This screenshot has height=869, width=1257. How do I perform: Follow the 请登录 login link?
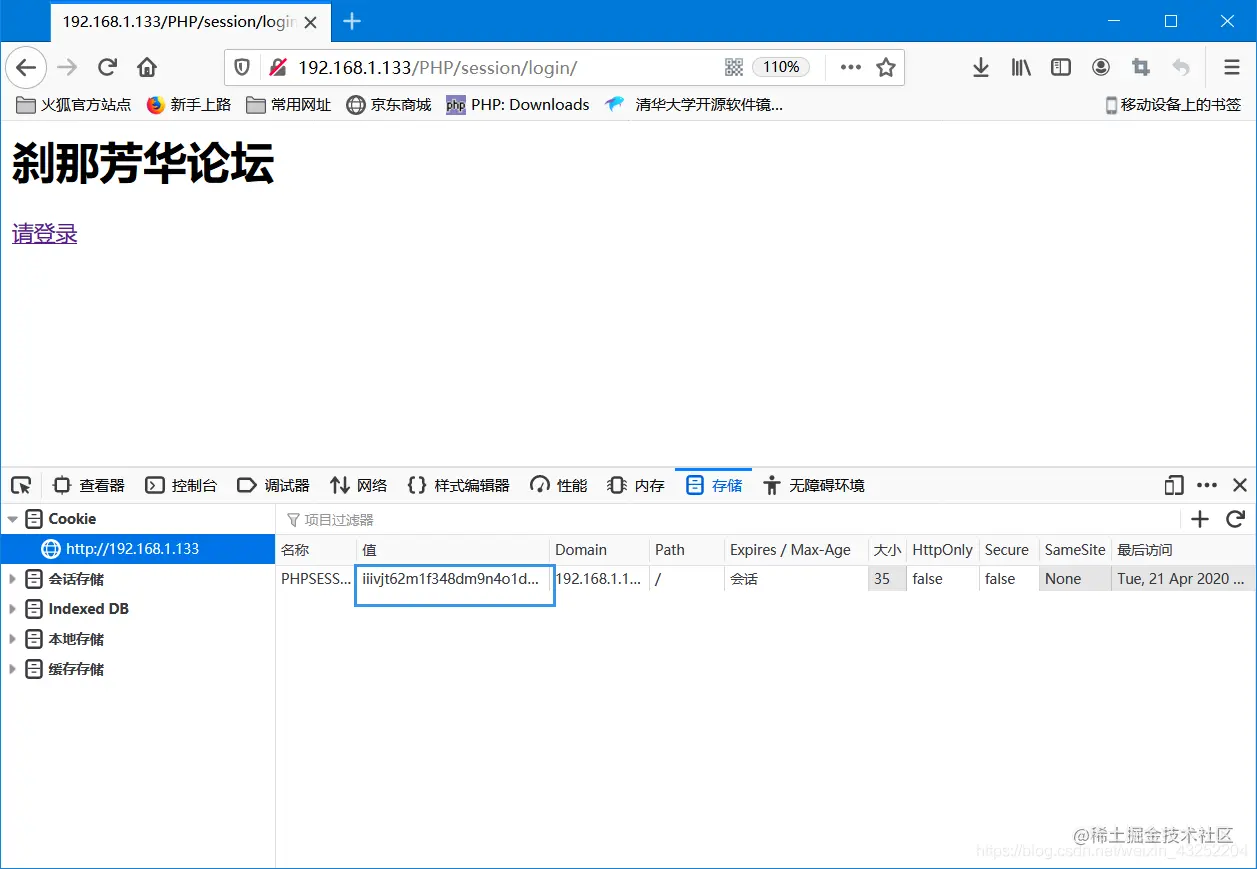pyautogui.click(x=45, y=233)
